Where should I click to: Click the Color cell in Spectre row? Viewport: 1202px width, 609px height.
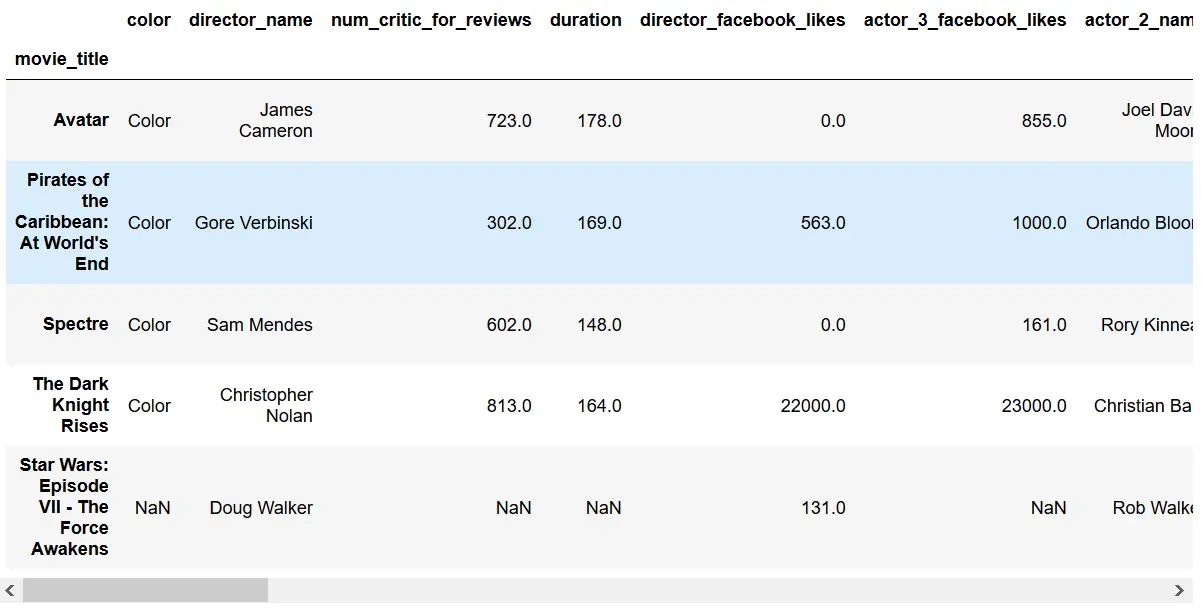tap(149, 325)
